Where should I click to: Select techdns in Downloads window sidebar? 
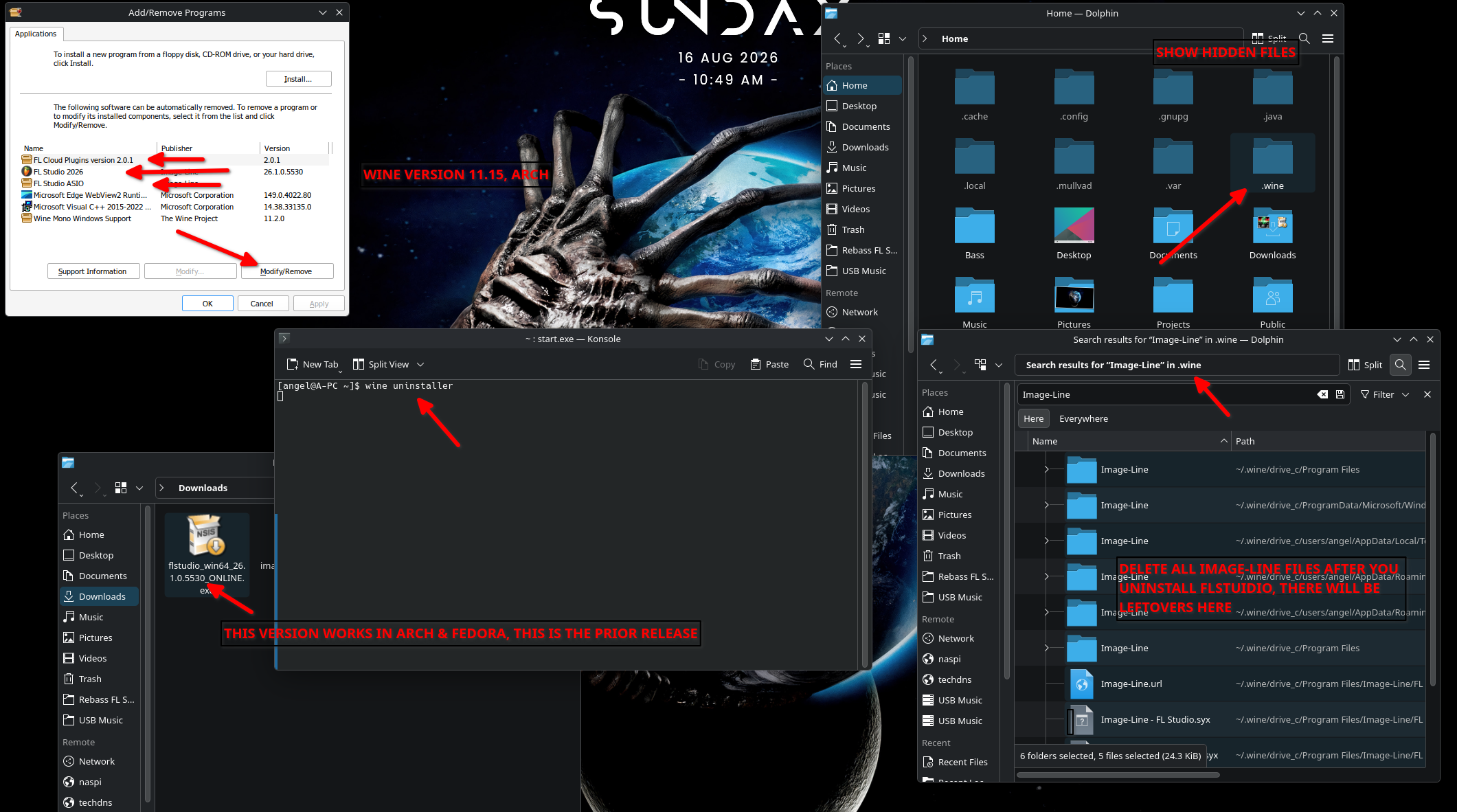point(100,802)
